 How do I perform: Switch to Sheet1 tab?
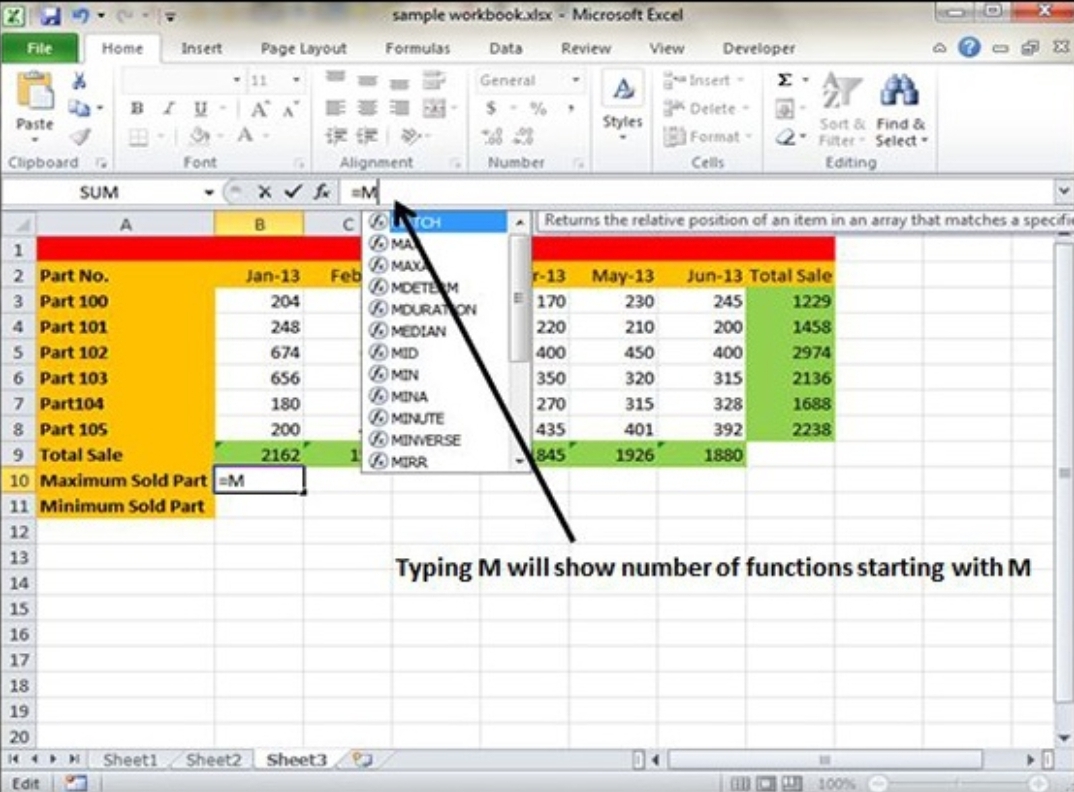(129, 759)
